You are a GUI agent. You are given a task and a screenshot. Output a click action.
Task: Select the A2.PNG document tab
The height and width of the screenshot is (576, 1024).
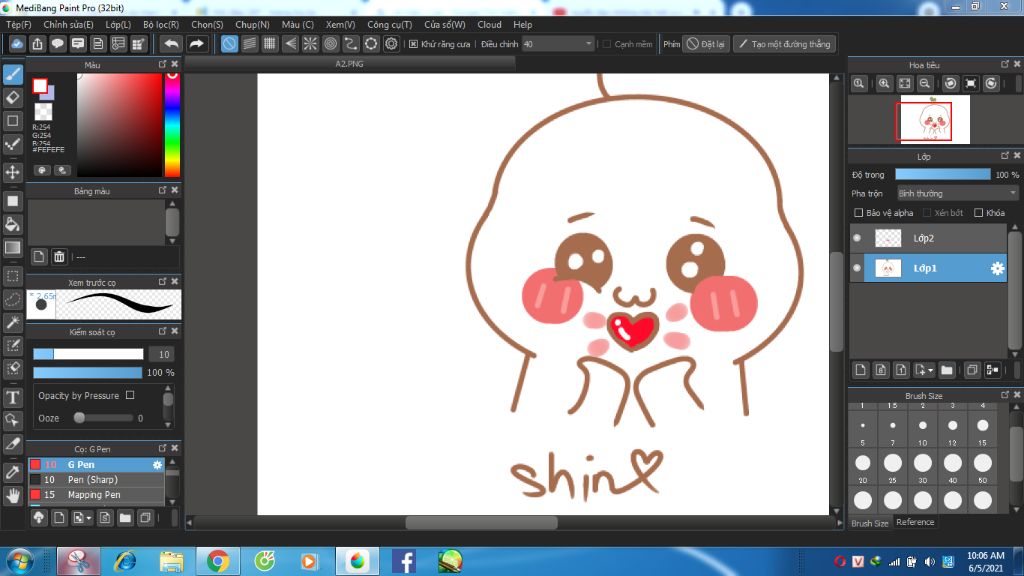tap(350, 64)
